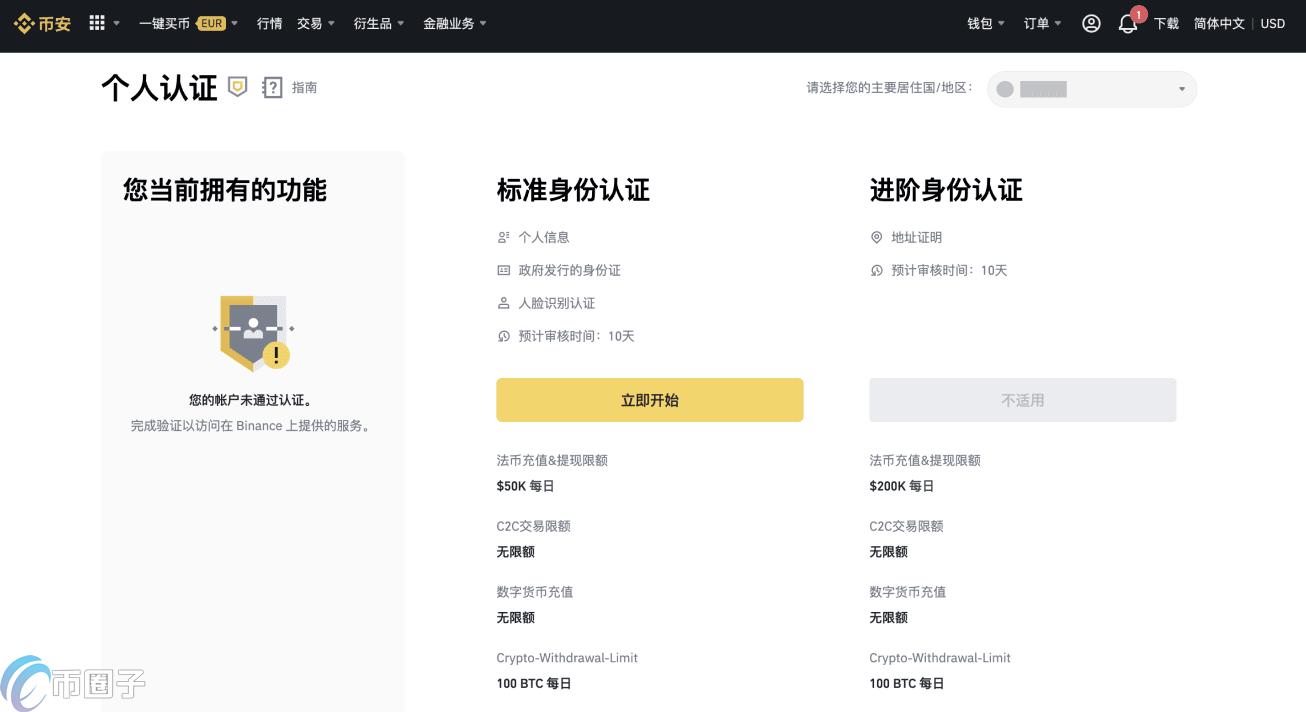Click the person icon beside 个人信息
This screenshot has width=1306, height=712.
click(503, 237)
